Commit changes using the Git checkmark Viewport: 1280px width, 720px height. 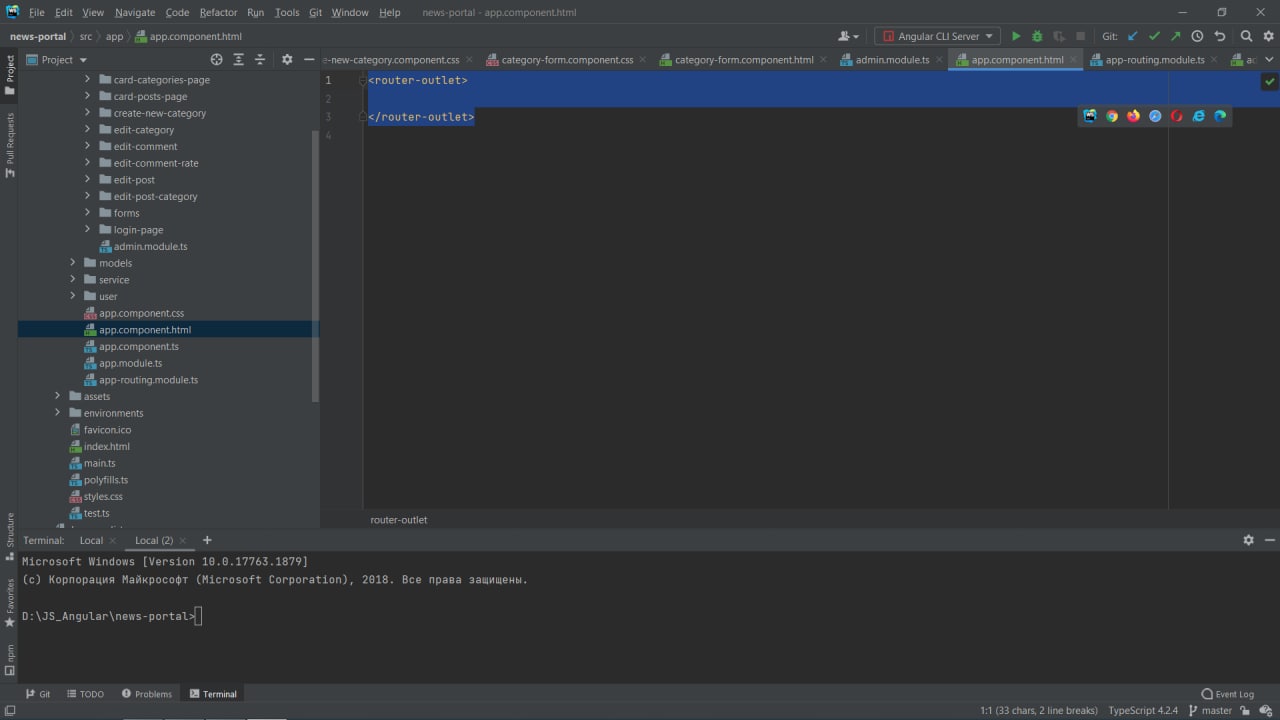1154,36
